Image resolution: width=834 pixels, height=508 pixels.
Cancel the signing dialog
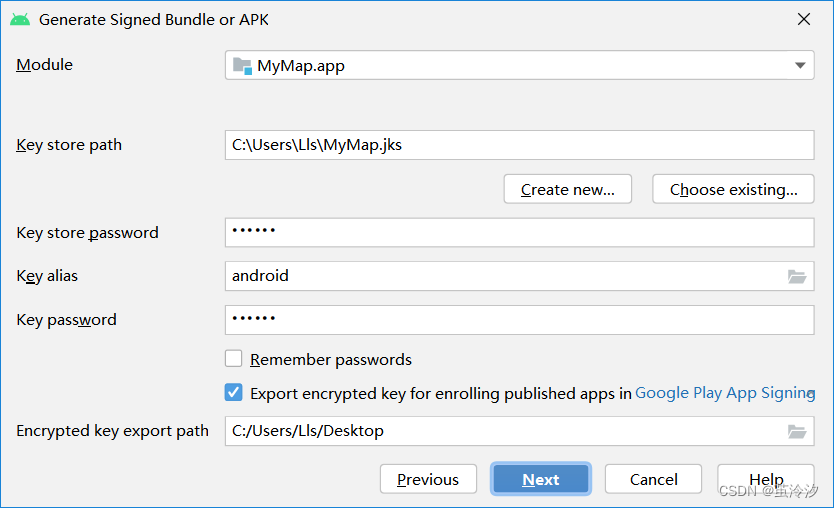pyautogui.click(x=653, y=479)
